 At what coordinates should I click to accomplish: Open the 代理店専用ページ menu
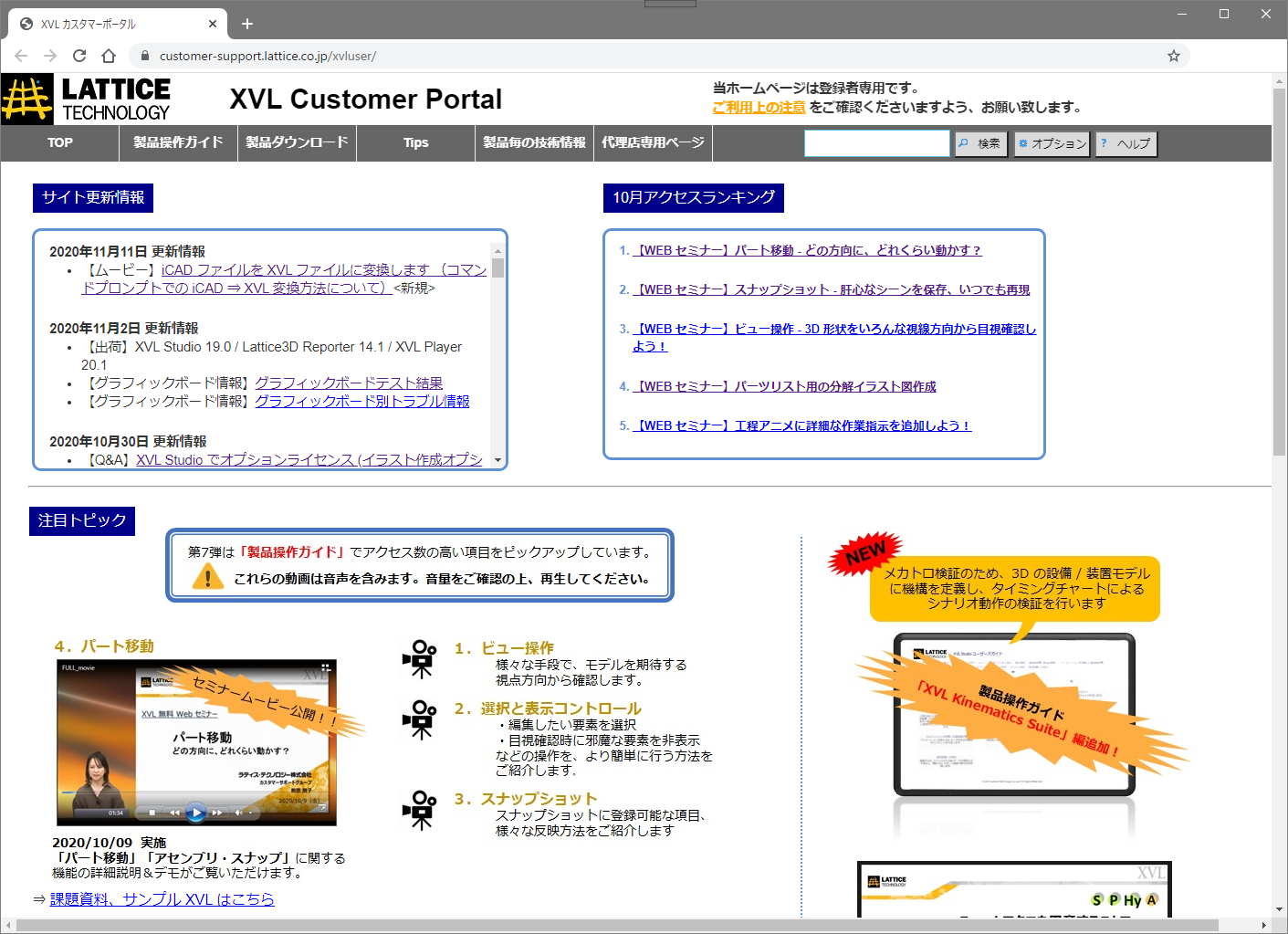tap(653, 142)
